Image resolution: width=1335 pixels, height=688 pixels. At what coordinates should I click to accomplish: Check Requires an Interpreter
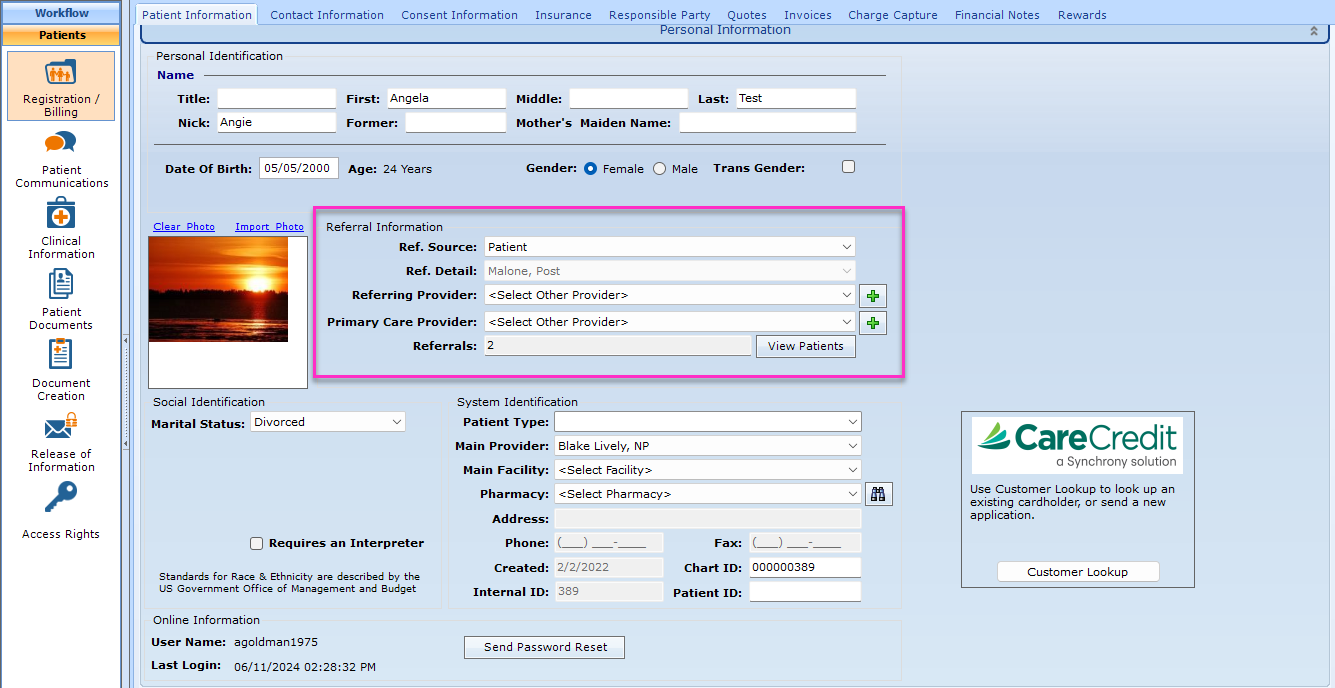(x=257, y=543)
